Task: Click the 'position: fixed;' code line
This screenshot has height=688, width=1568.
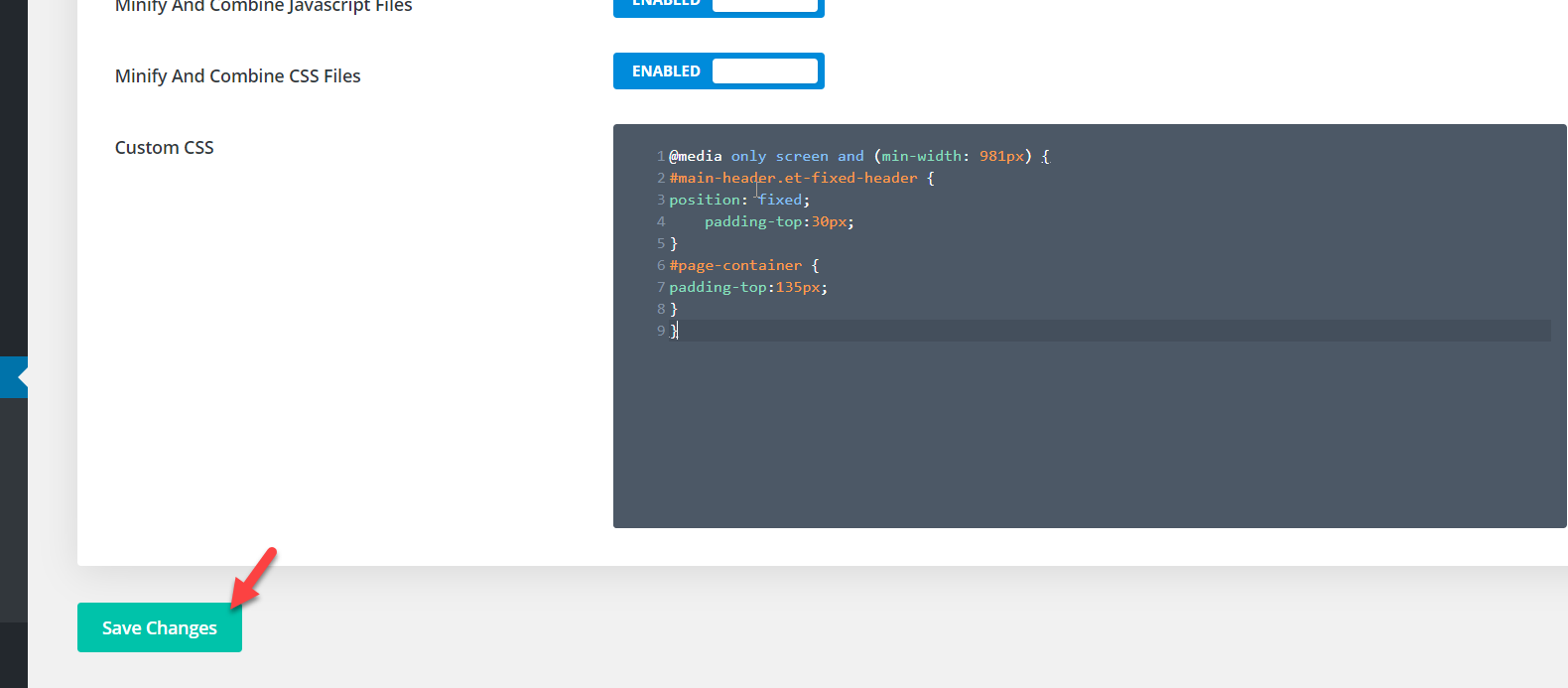Action: pyautogui.click(x=739, y=200)
